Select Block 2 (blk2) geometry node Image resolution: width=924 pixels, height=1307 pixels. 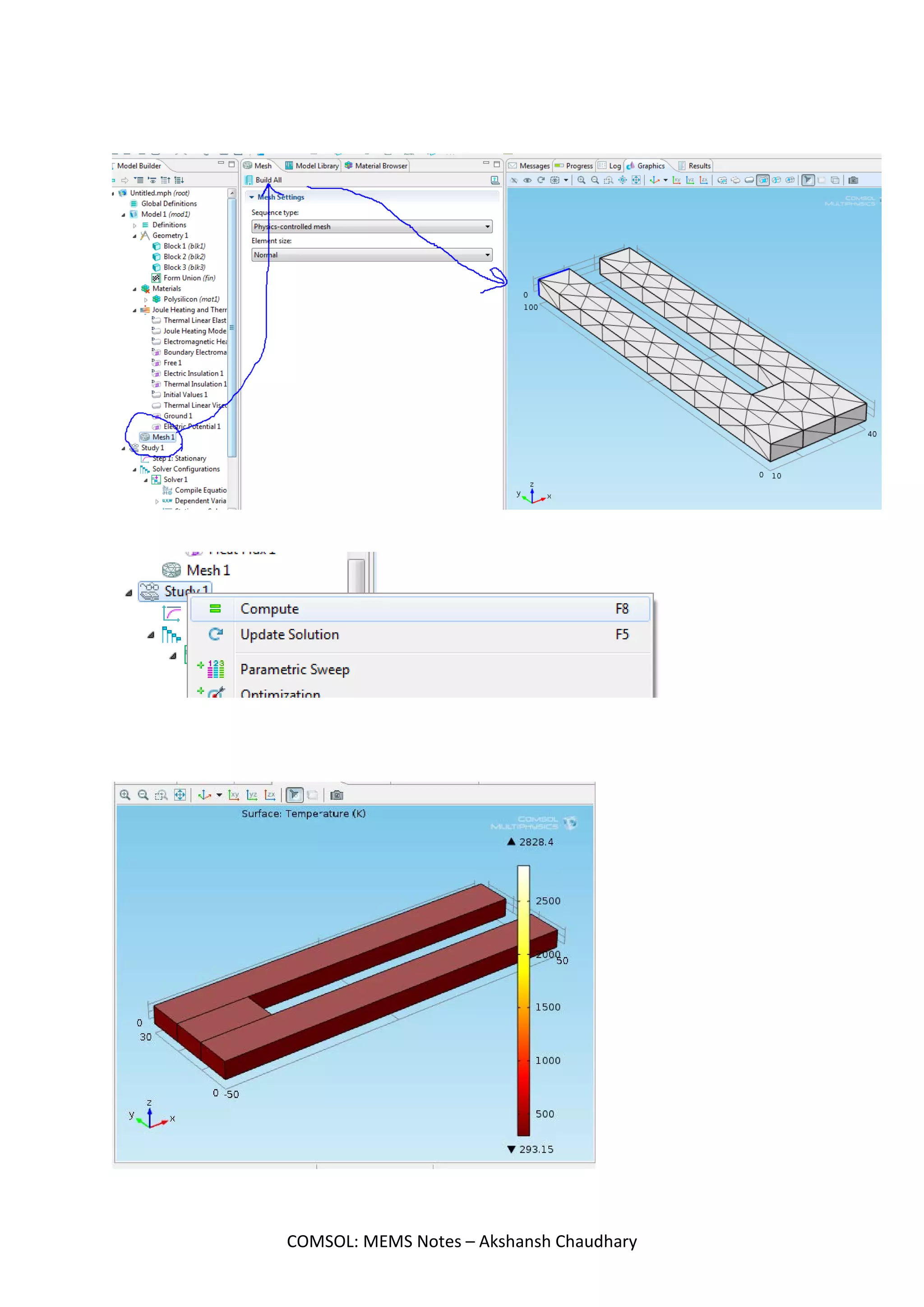coord(179,257)
